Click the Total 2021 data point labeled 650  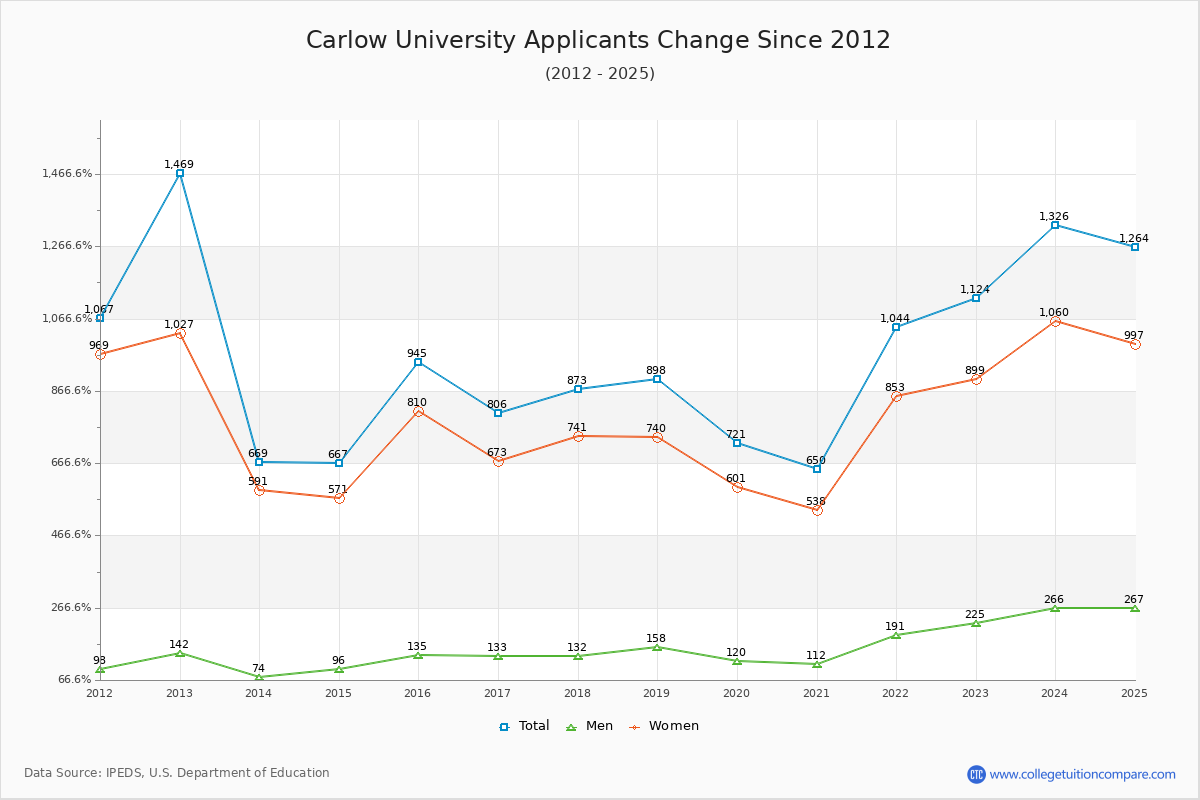[817, 469]
